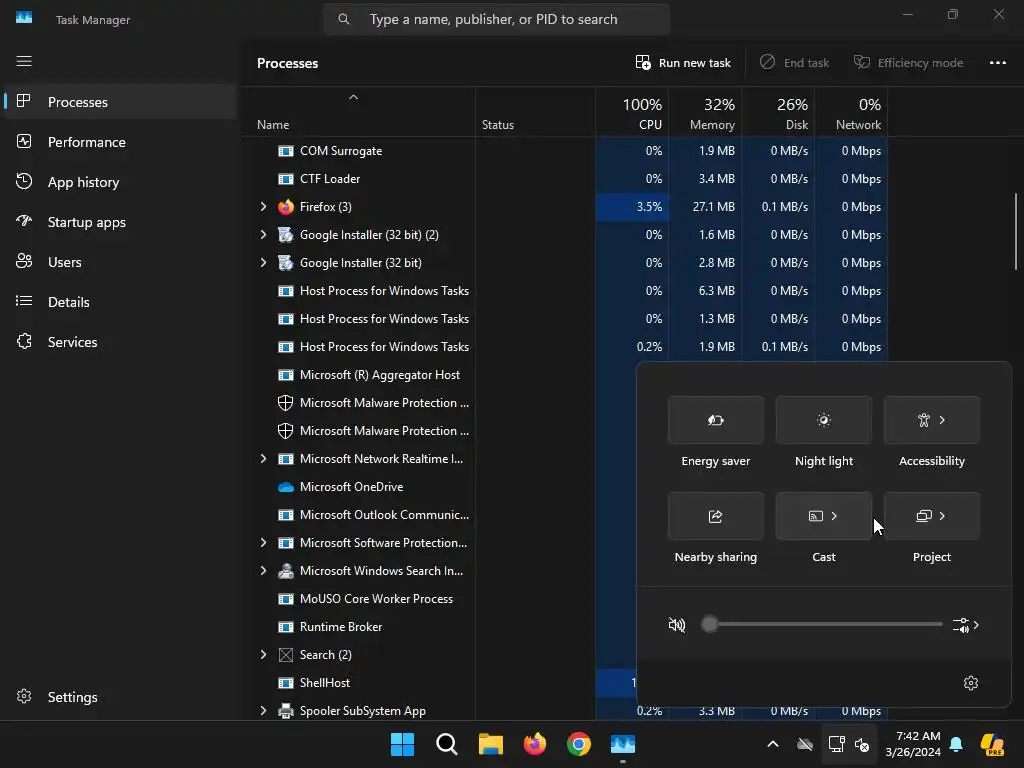1024x768 pixels.
Task: Switch to App history page
Action: (120, 182)
